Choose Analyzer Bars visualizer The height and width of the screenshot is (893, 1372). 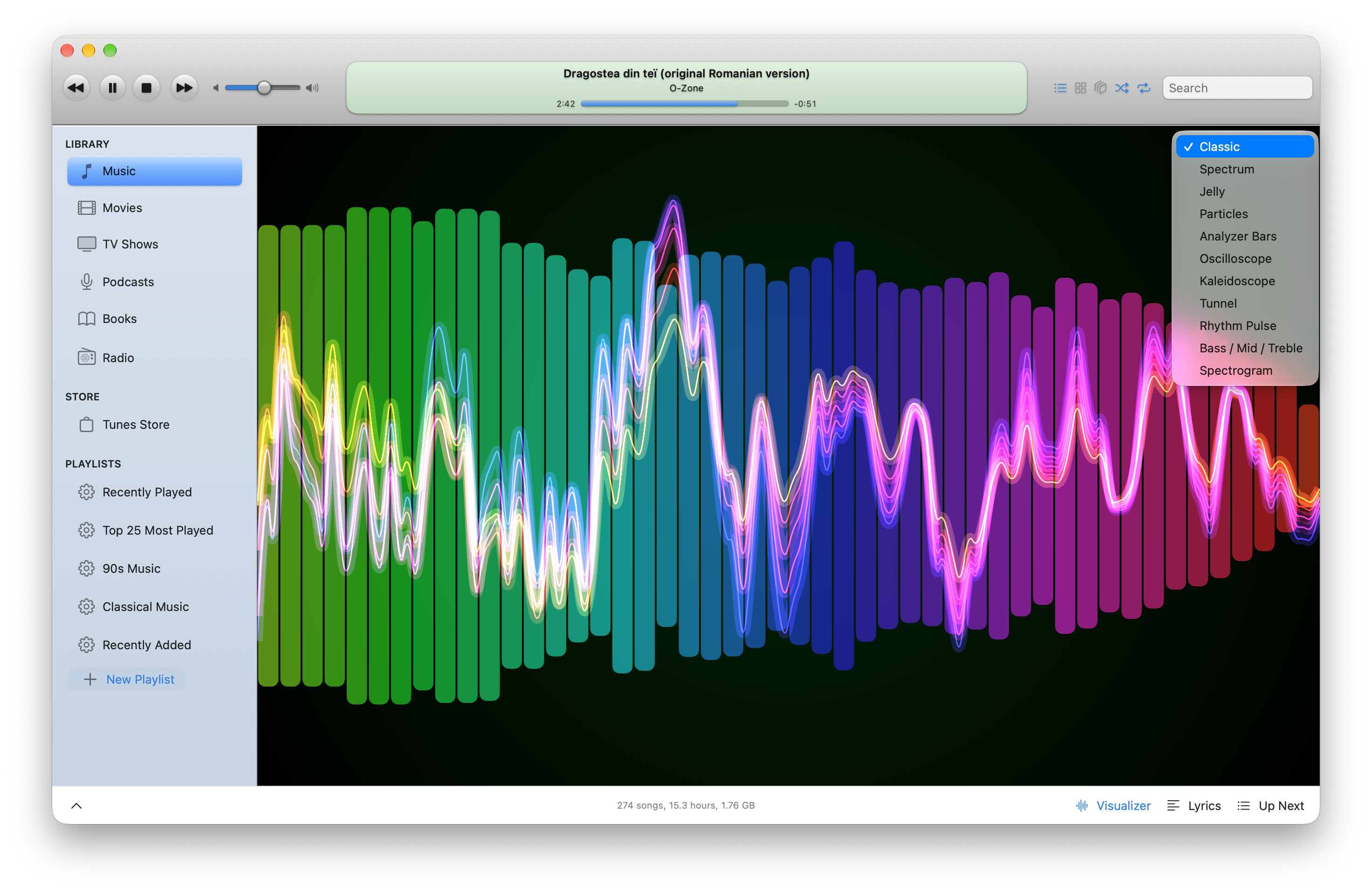coord(1245,236)
